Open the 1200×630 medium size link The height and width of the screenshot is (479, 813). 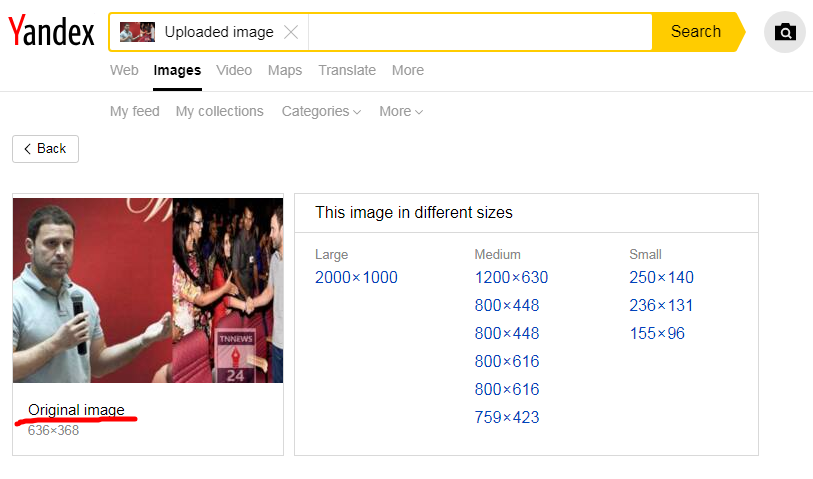click(x=511, y=277)
